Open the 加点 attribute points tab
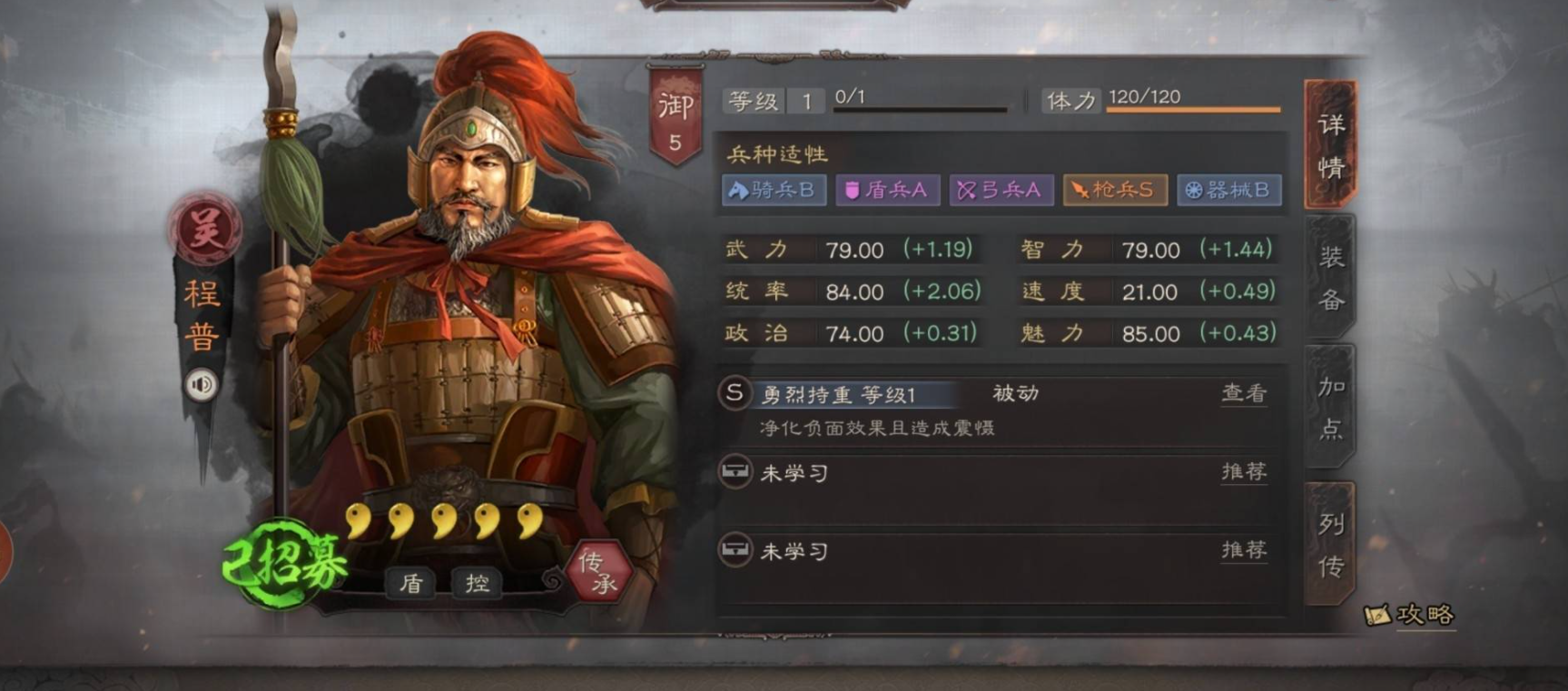Image resolution: width=1568 pixels, height=691 pixels. pos(1330,407)
